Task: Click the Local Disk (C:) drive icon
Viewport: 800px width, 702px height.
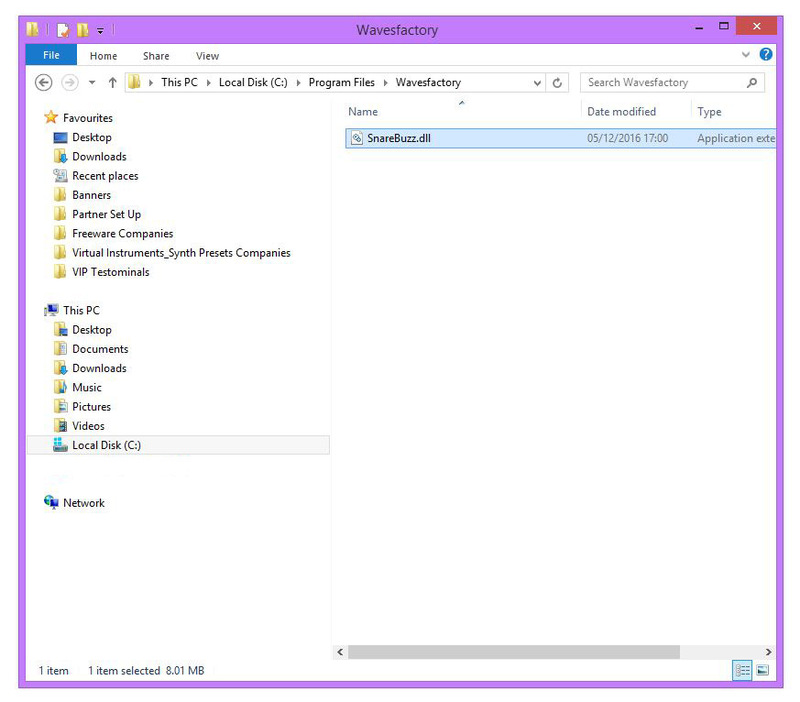Action: pyautogui.click(x=60, y=444)
